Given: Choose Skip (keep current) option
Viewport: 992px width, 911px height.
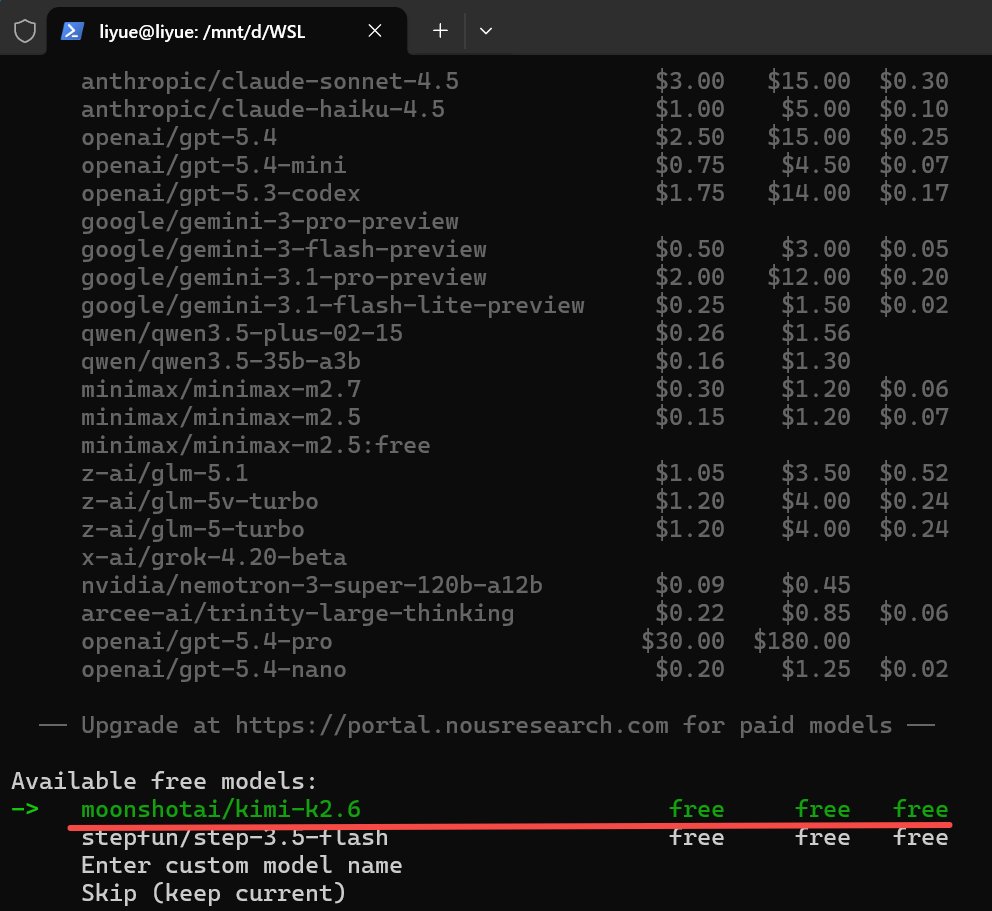Looking at the screenshot, I should point(214,893).
